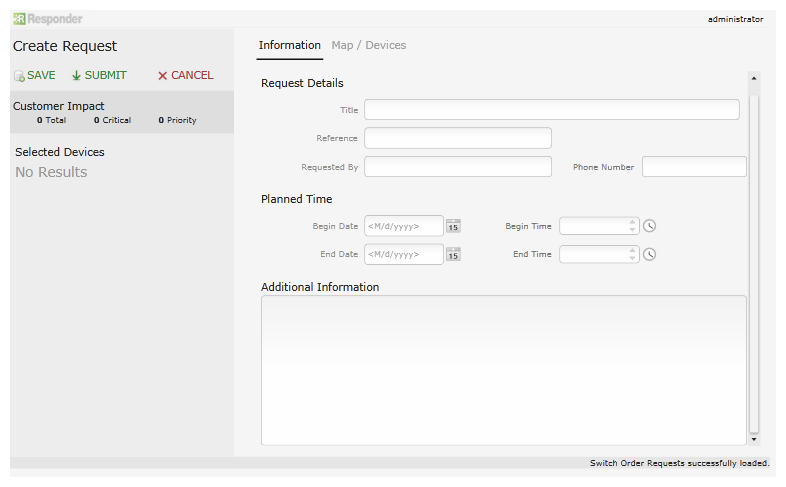Viewport: 786px width, 487px height.
Task: Open the End Date calendar picker icon
Action: click(453, 255)
